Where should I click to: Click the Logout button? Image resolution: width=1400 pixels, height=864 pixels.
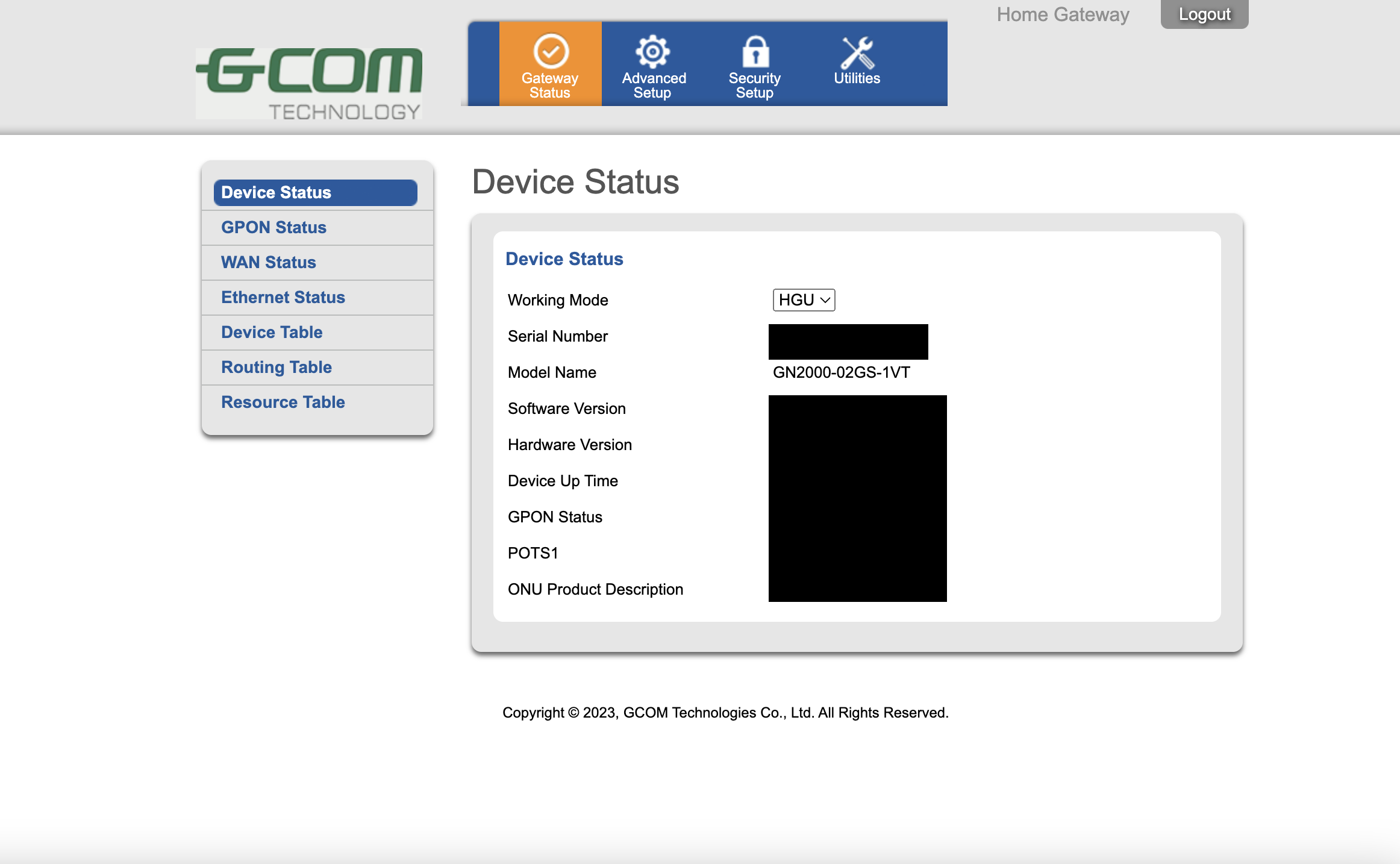[x=1204, y=14]
